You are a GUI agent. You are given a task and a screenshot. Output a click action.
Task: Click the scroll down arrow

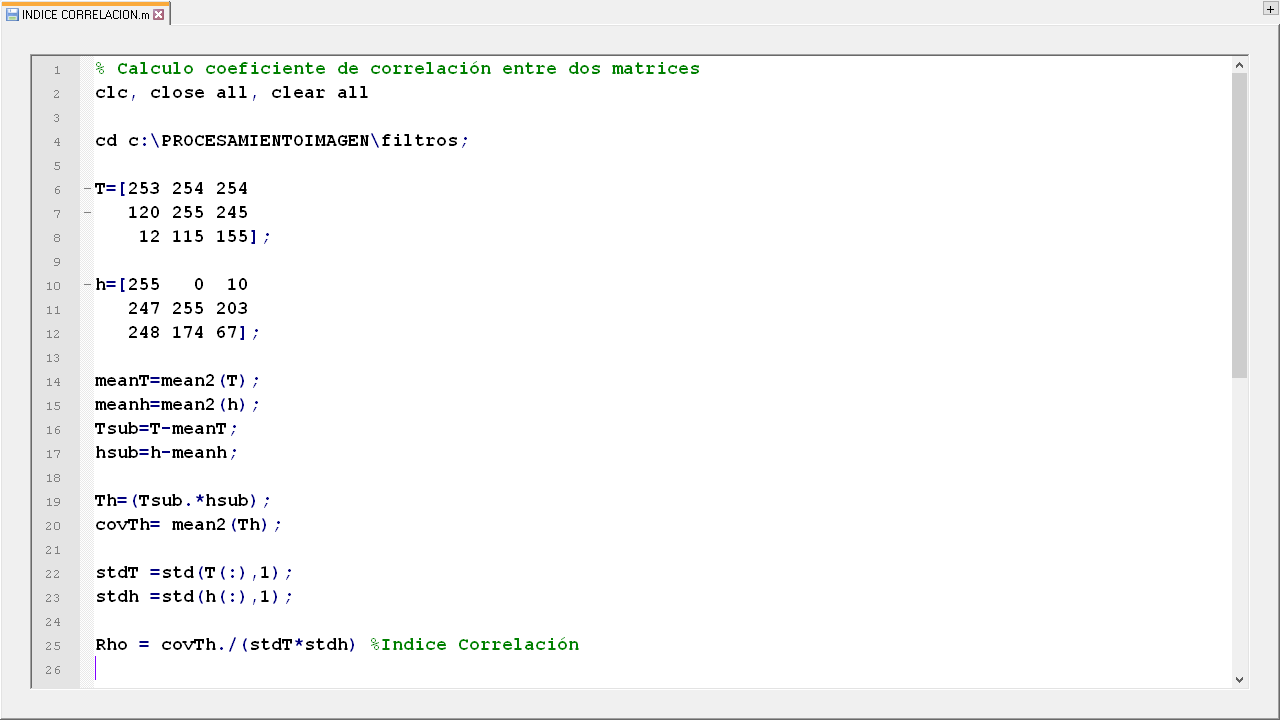[x=1239, y=679]
